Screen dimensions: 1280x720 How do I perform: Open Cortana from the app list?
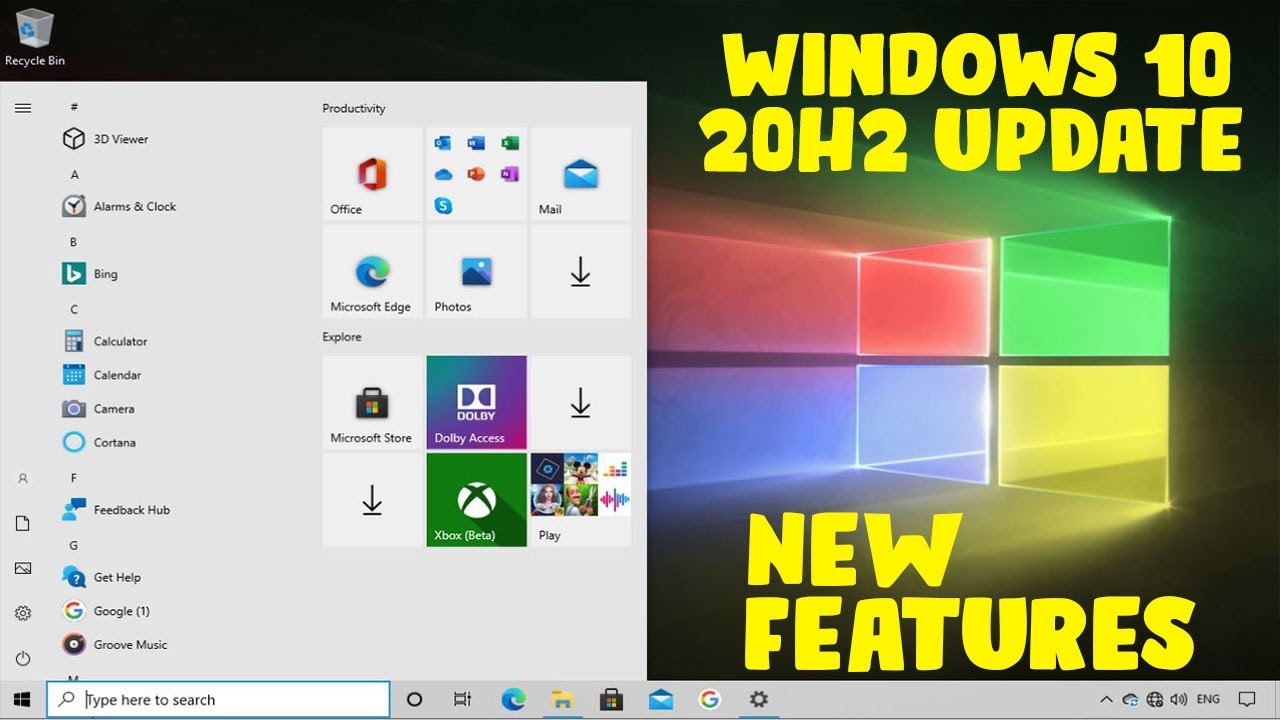99,442
